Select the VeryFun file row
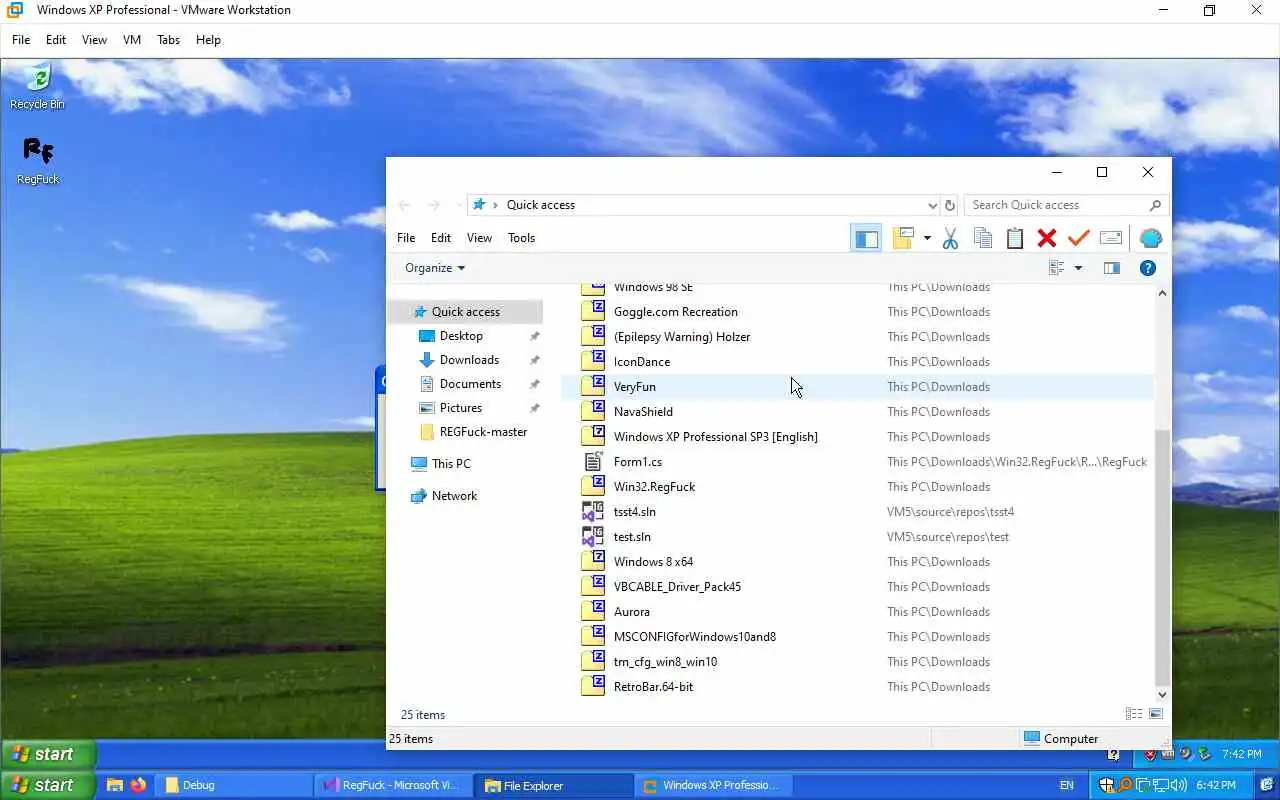The width and height of the screenshot is (1280, 800). point(857,386)
